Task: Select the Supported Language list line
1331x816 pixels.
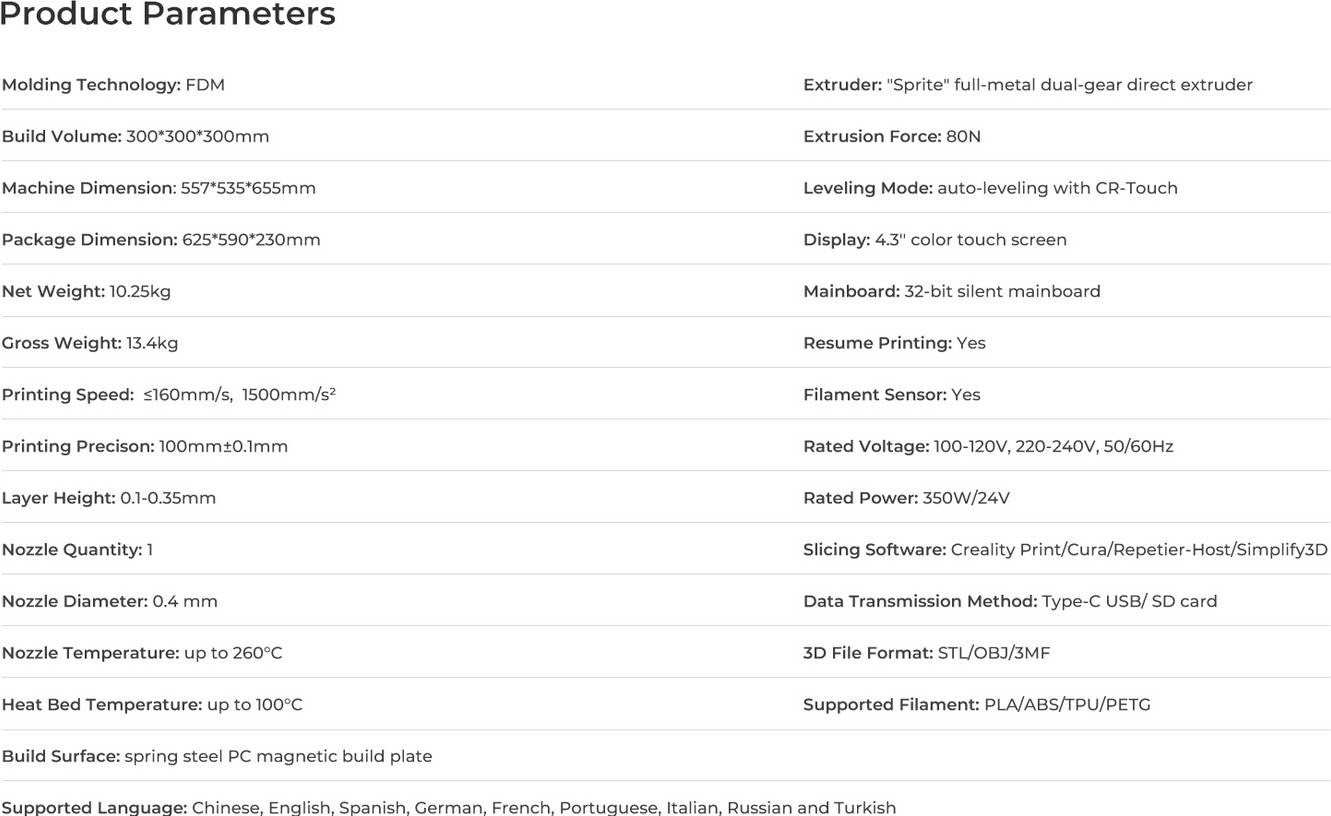Action: pyautogui.click(x=449, y=807)
